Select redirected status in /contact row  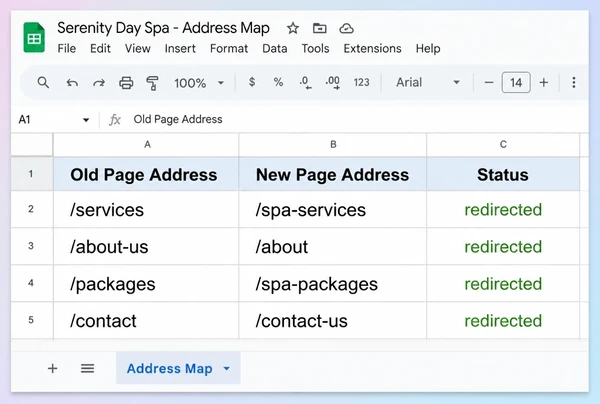tap(503, 321)
